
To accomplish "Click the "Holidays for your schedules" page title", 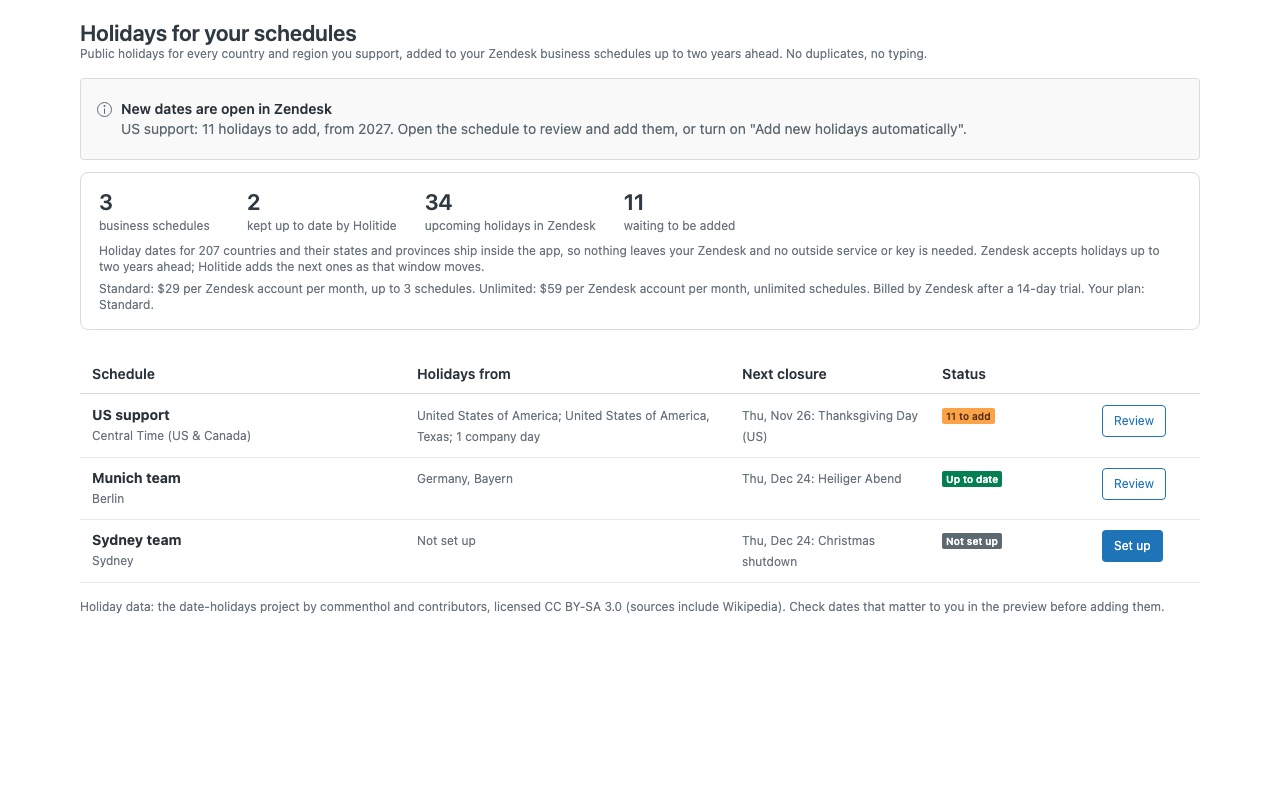I will point(218,34).
